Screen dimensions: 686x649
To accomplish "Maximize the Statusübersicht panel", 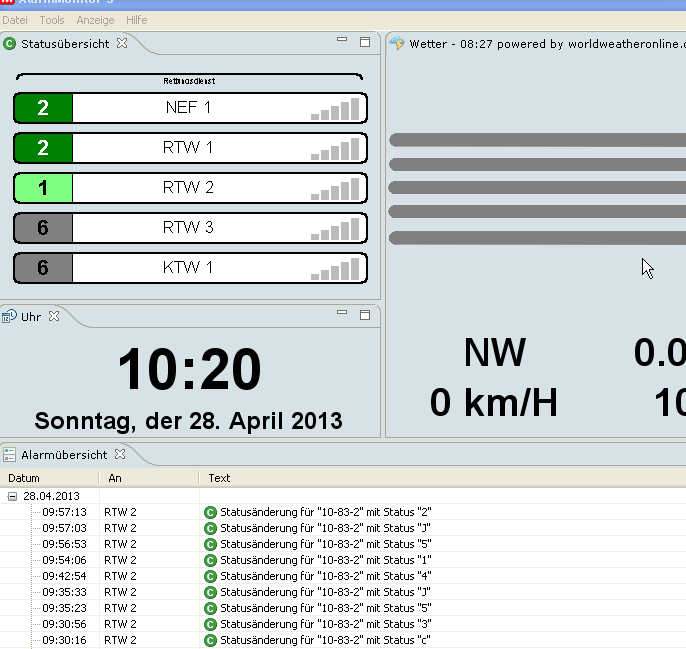I will 365,42.
